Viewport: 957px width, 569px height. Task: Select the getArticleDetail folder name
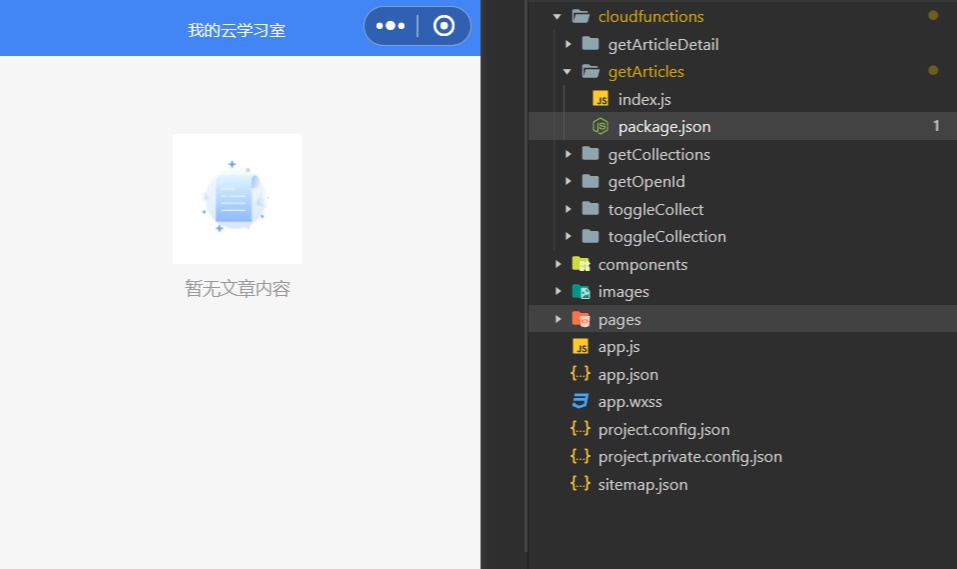click(x=663, y=45)
